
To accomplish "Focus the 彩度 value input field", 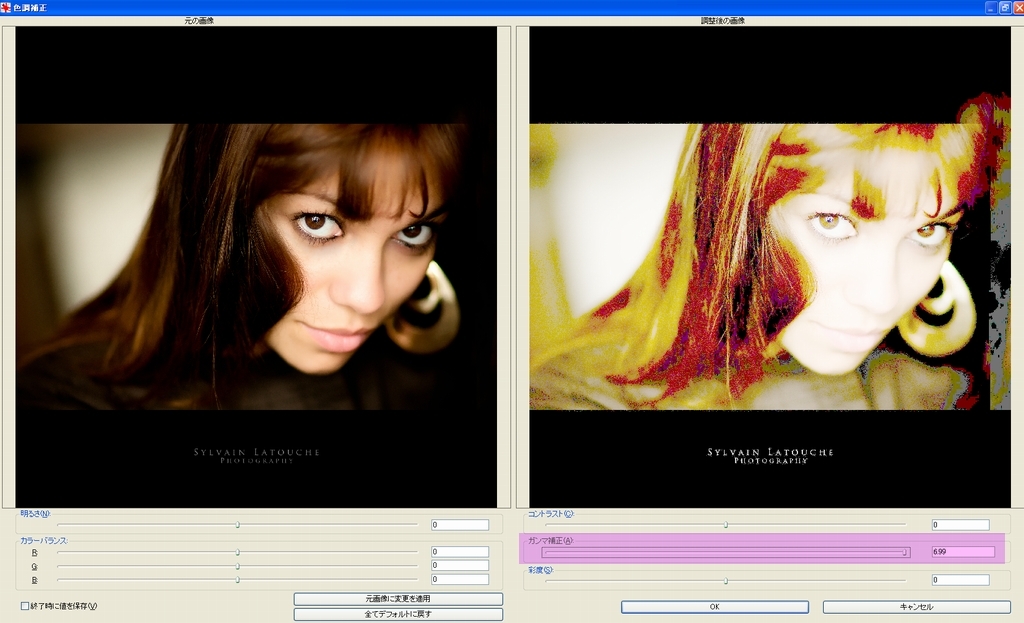I will tap(961, 580).
